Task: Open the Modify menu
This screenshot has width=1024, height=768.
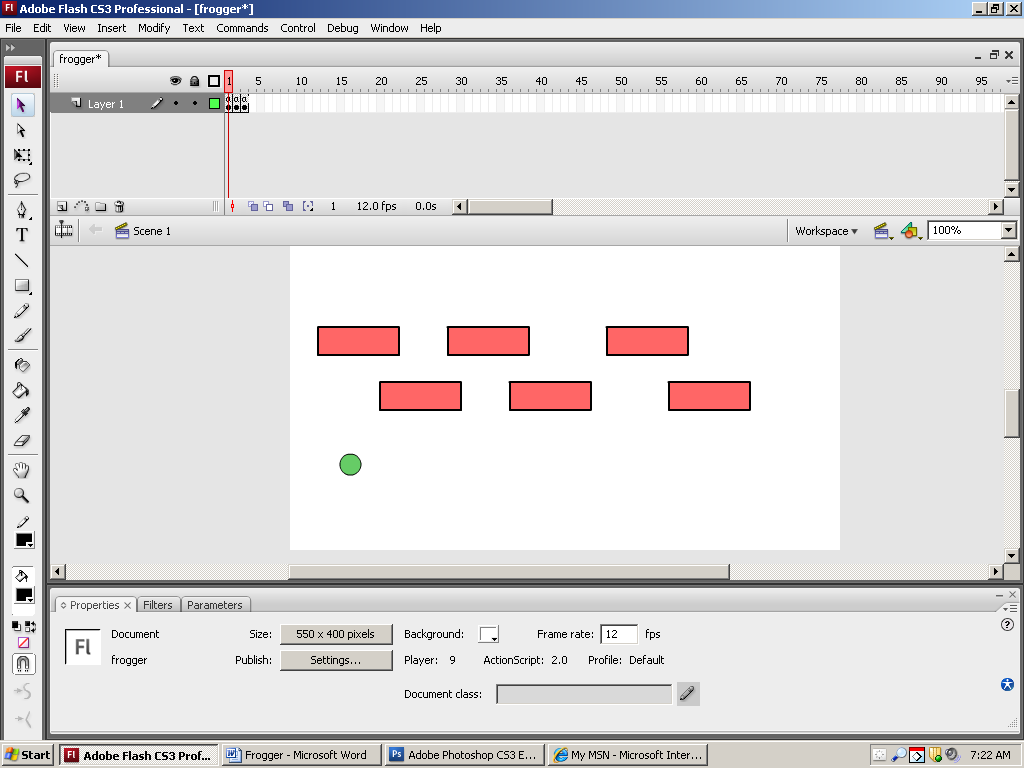Action: 154,28
